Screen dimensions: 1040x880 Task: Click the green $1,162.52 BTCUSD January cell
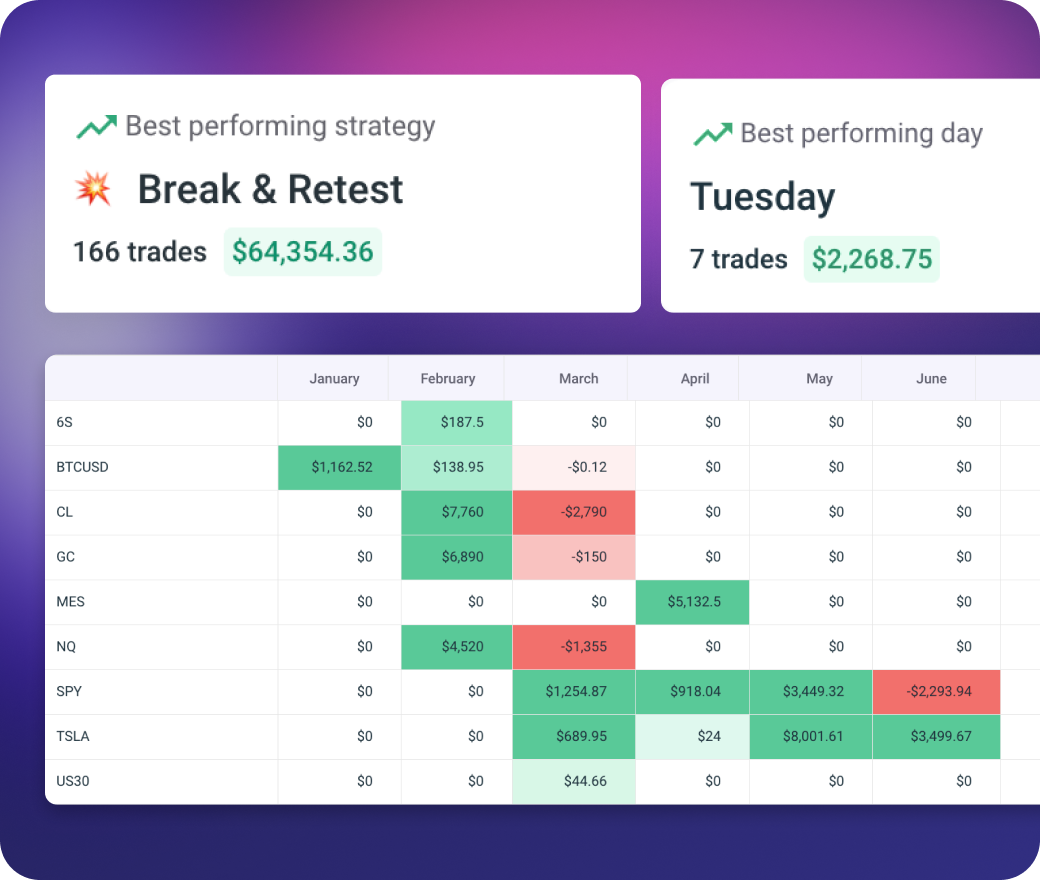pos(339,467)
